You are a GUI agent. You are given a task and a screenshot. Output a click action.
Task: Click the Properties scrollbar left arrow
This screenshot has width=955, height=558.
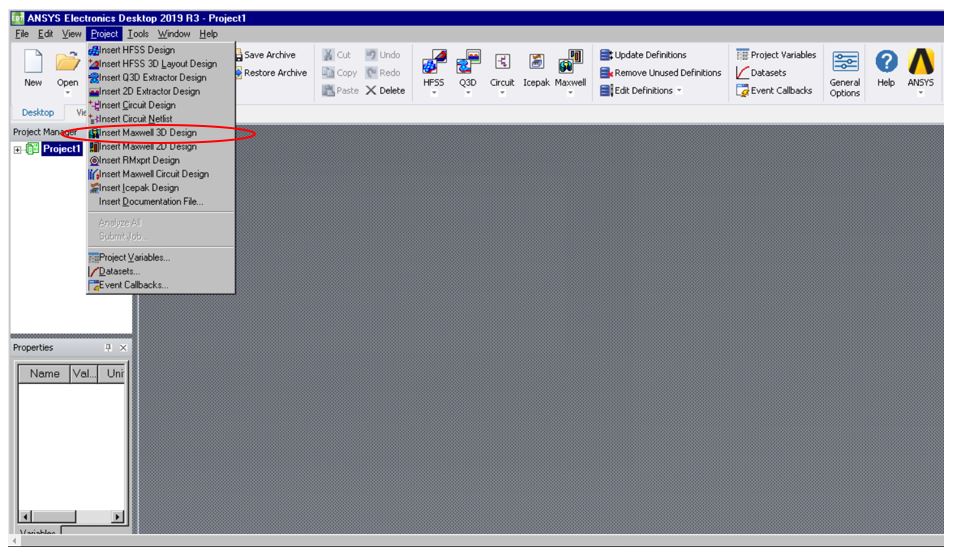(26, 517)
